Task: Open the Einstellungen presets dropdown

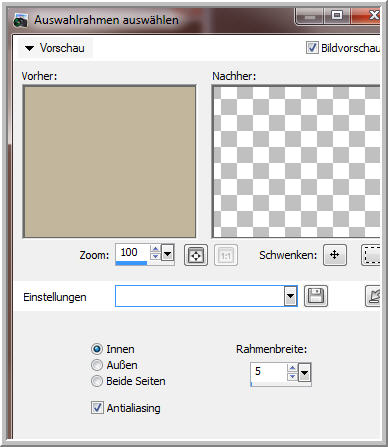Action: coord(290,296)
